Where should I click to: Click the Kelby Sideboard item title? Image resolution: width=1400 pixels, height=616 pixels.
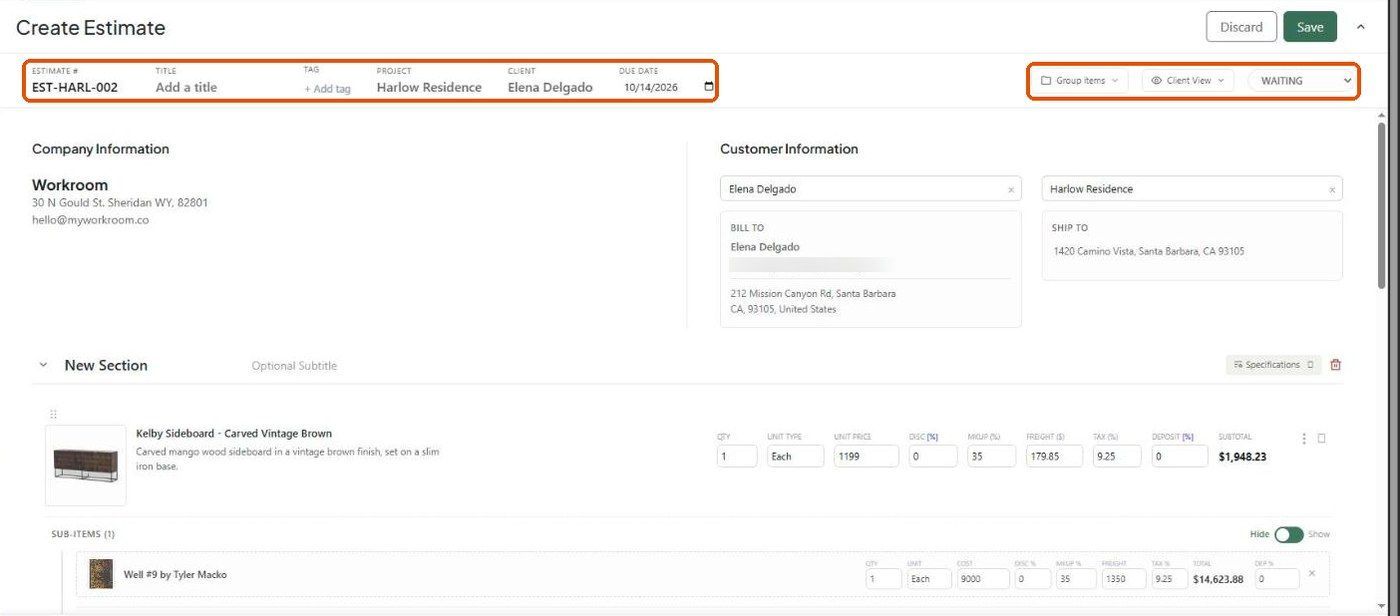click(234, 434)
